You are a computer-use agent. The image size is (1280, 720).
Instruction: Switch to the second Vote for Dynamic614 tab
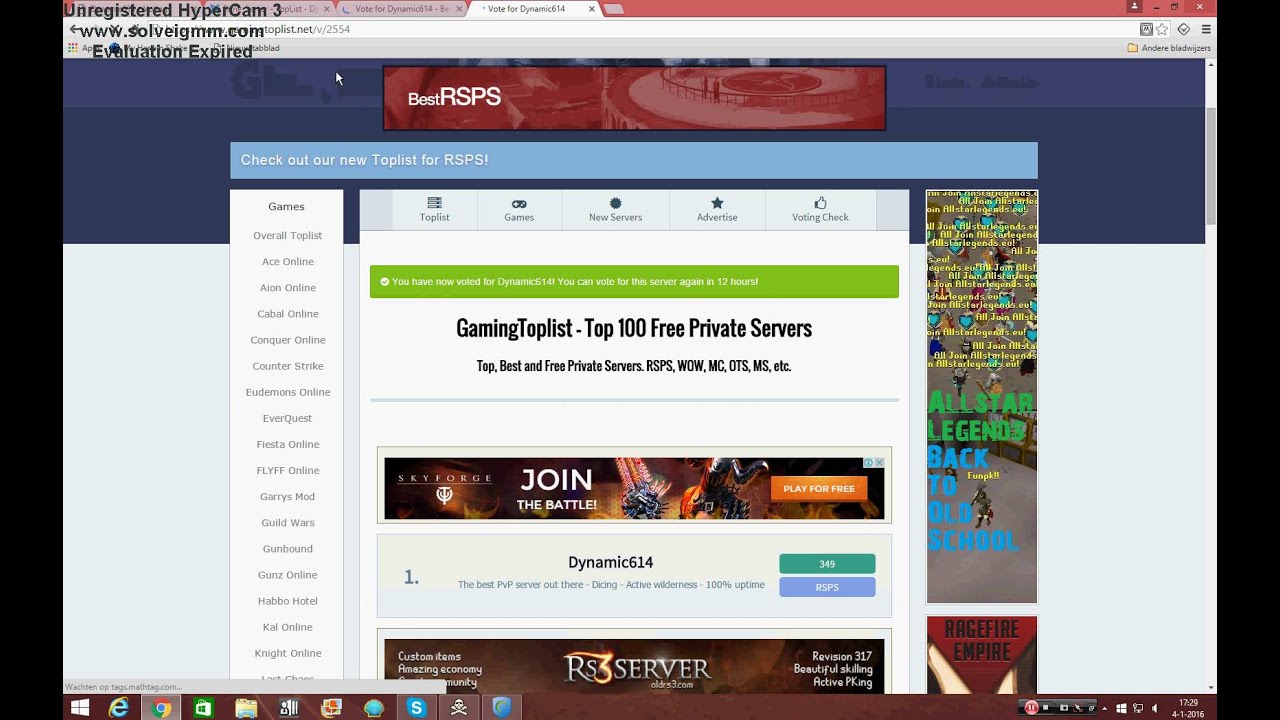(401, 9)
